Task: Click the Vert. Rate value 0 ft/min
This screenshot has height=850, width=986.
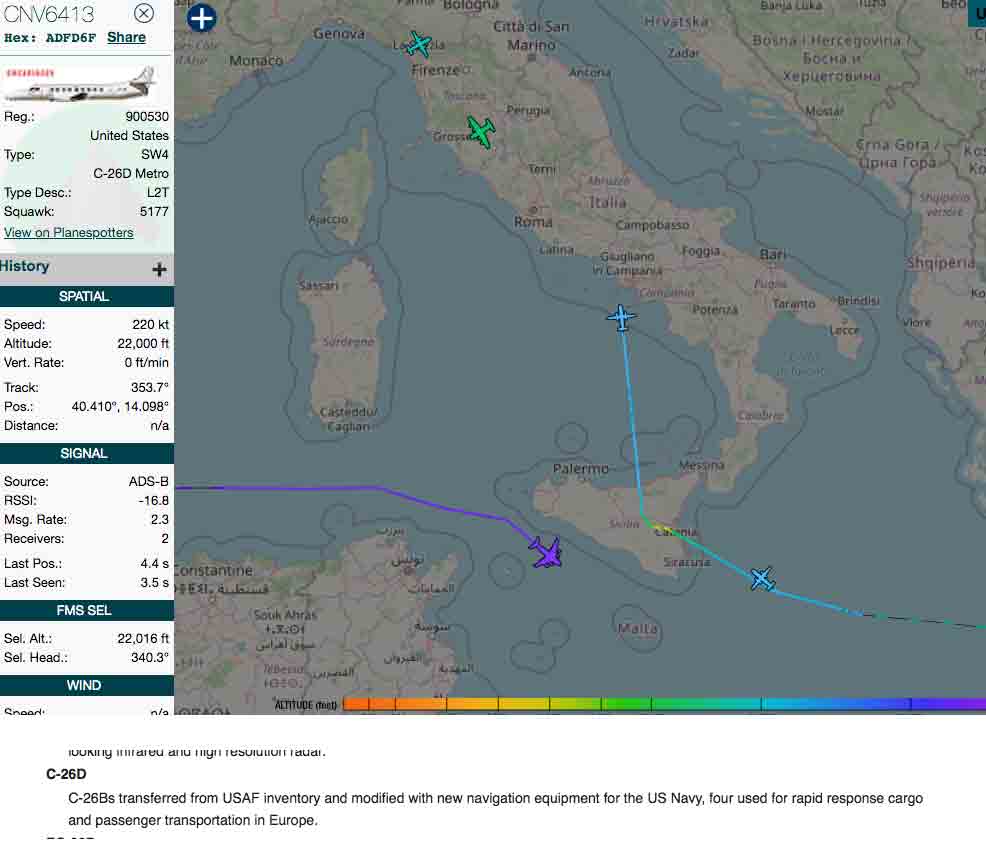Action: pyautogui.click(x=147, y=363)
